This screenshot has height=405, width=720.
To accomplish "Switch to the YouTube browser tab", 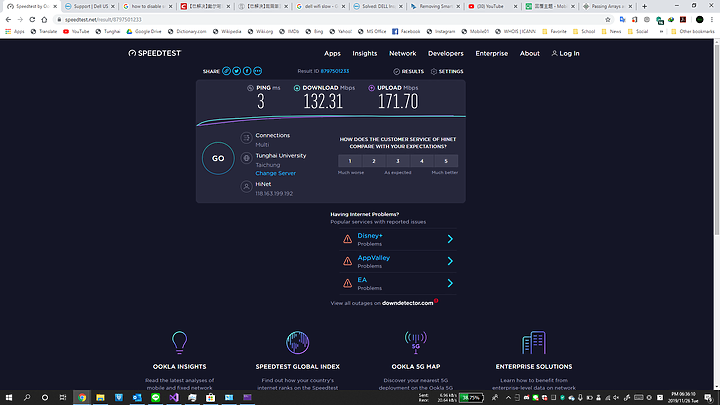I will pyautogui.click(x=491, y=6).
